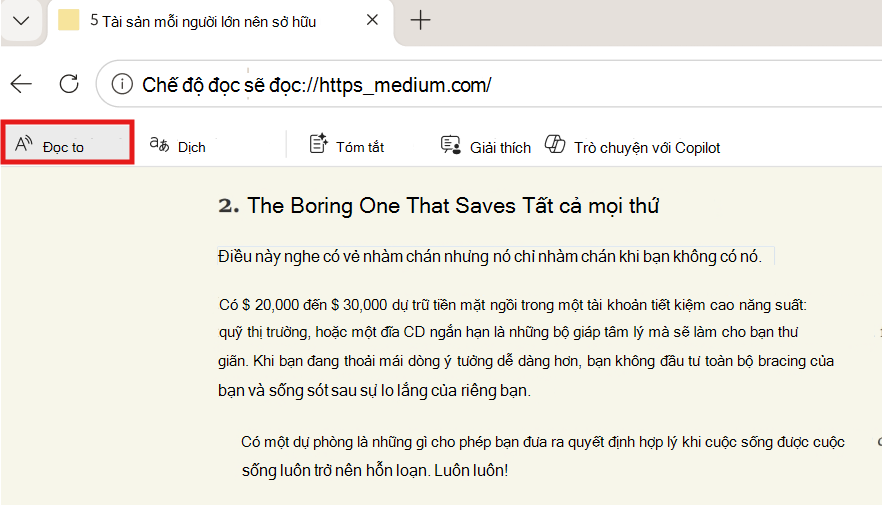Click the line 'Có $ 20,000 đến $ 30,000 dự trữ'
This screenshot has width=882, height=505.
coord(512,305)
